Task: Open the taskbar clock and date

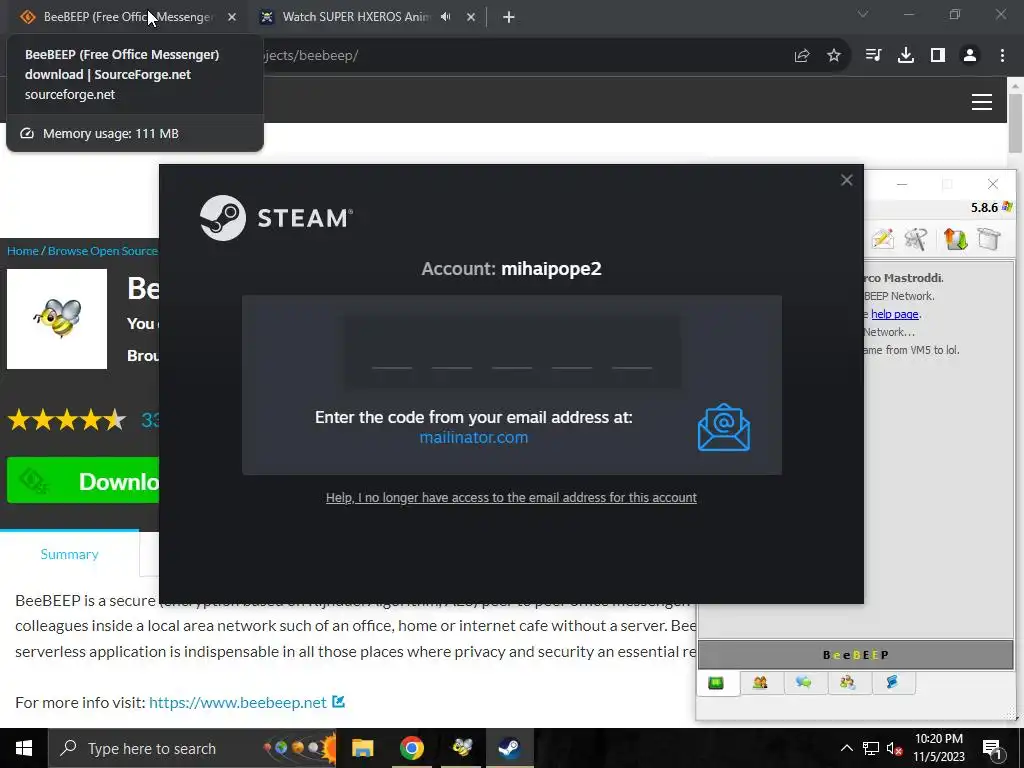Action: click(x=938, y=748)
